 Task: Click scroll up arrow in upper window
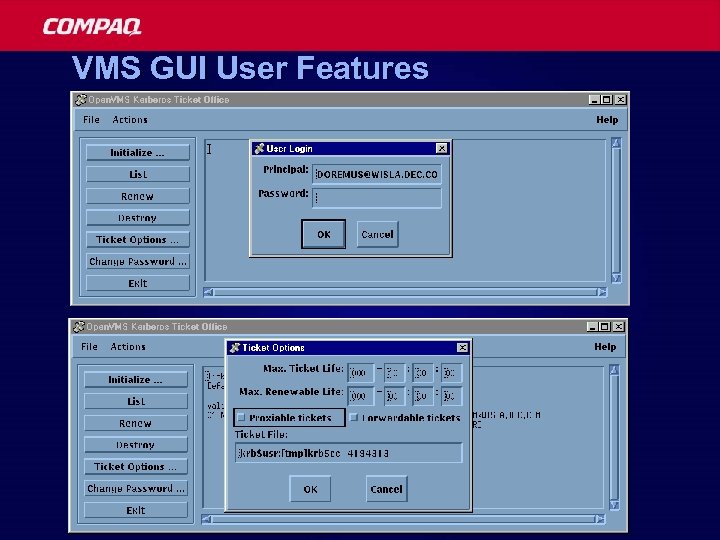pyautogui.click(x=616, y=143)
